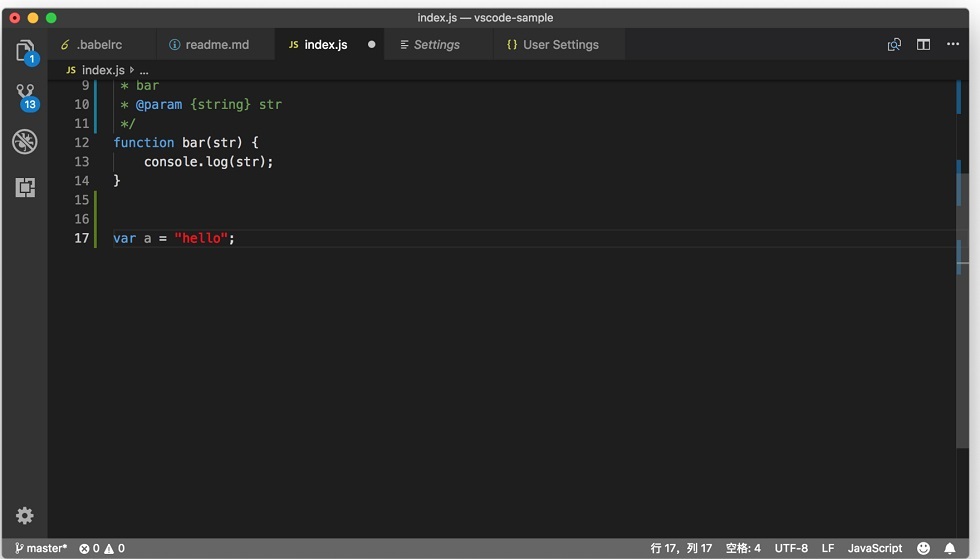This screenshot has height=559, width=980.
Task: Open the Debug view icon
Action: tap(25, 142)
